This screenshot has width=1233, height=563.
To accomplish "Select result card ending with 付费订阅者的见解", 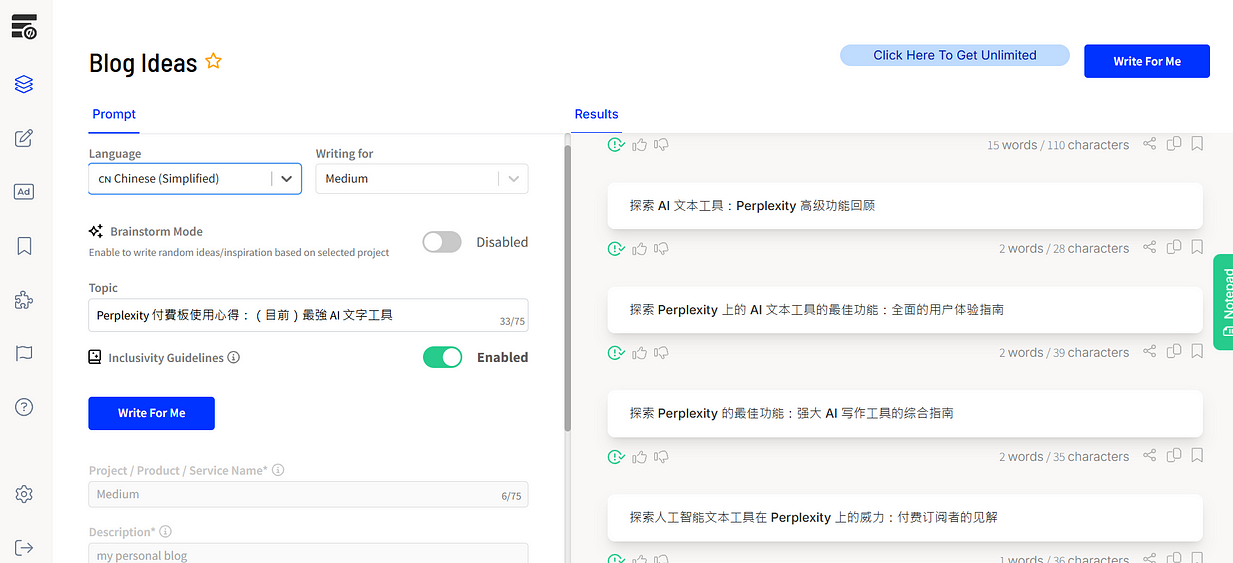I will click(x=905, y=517).
